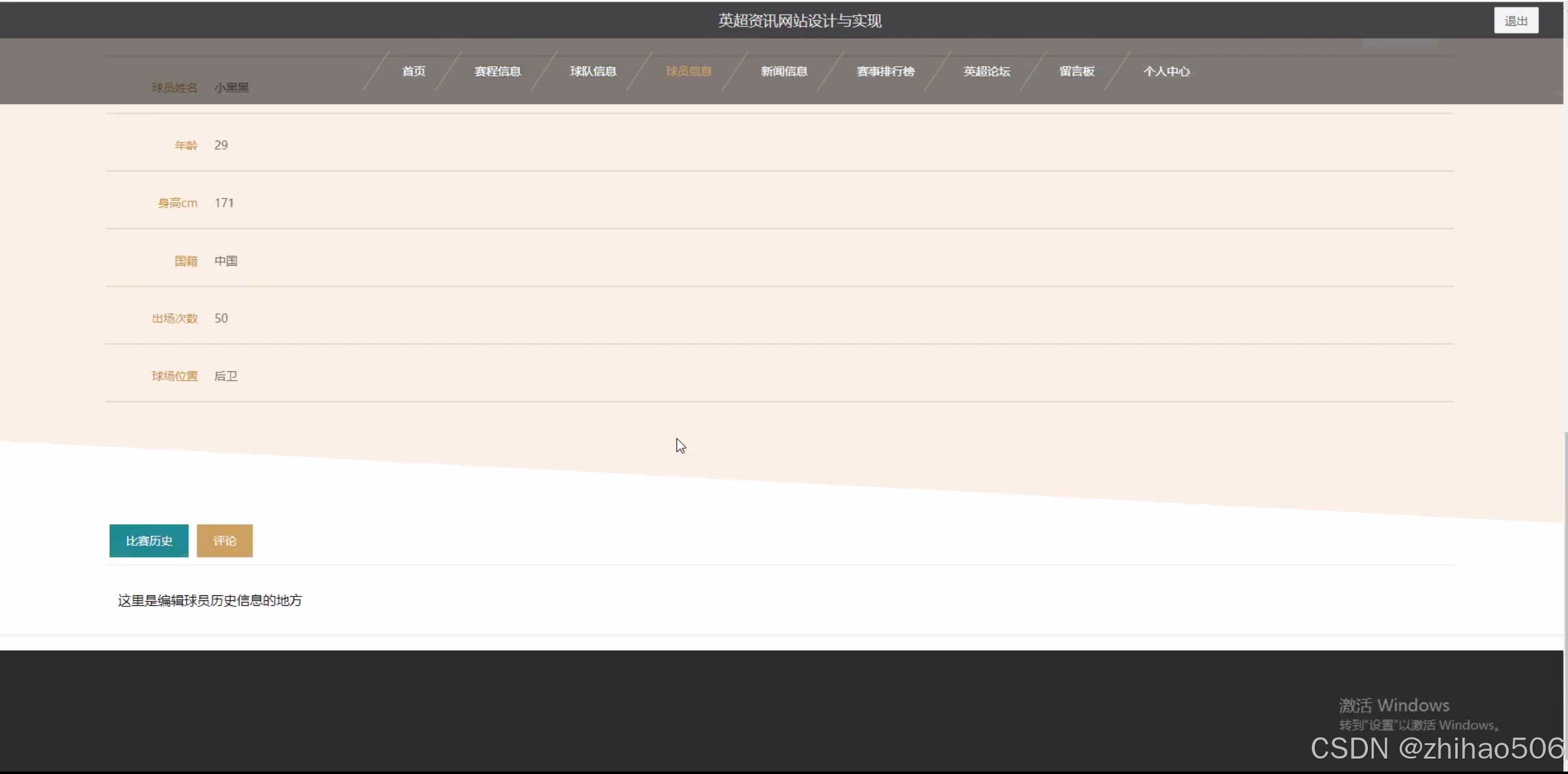Image resolution: width=1568 pixels, height=774 pixels.
Task: Click the player name value 小黑黑
Action: coord(232,88)
